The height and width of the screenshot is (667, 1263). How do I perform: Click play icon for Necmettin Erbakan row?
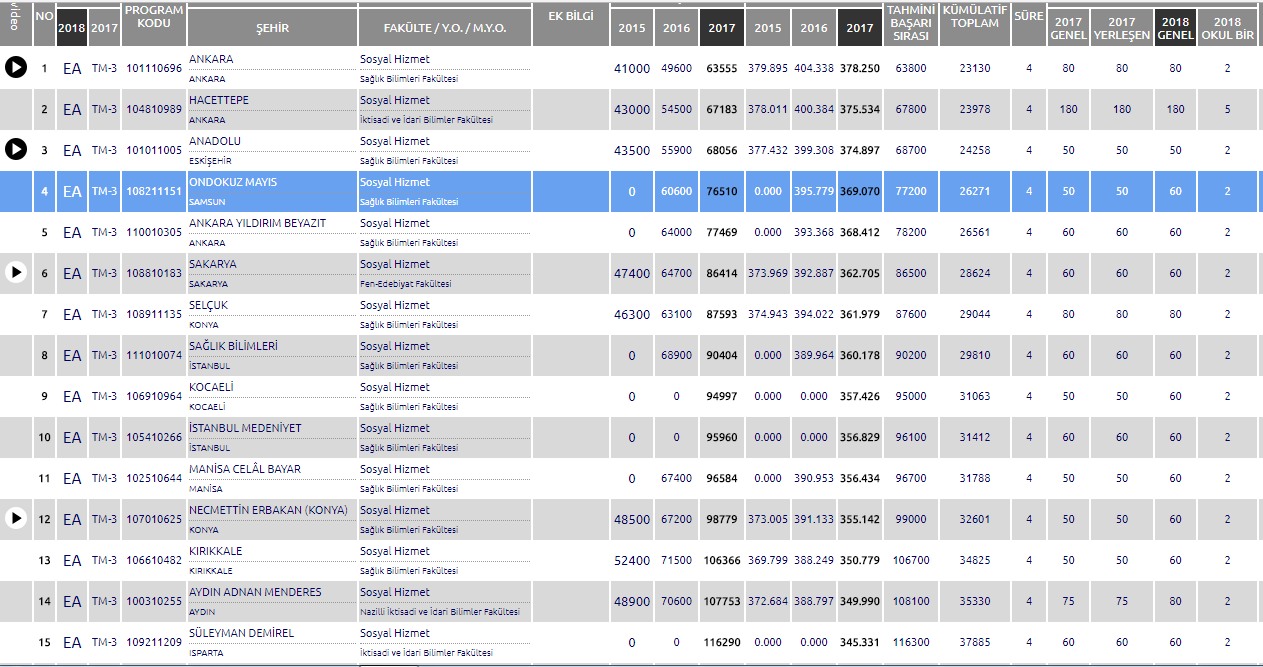coord(16,518)
